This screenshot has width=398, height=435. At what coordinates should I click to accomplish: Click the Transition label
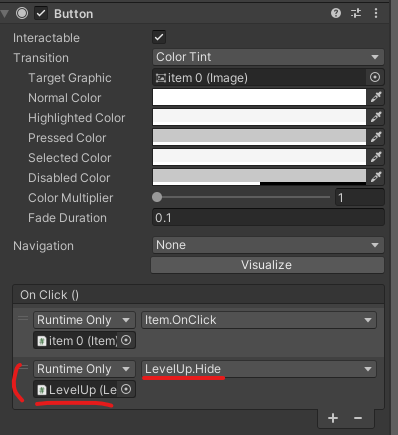(x=41, y=58)
